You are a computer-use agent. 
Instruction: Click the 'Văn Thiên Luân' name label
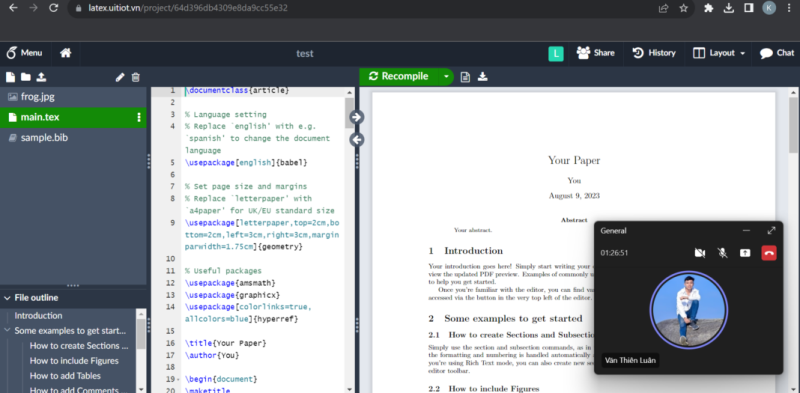point(631,360)
